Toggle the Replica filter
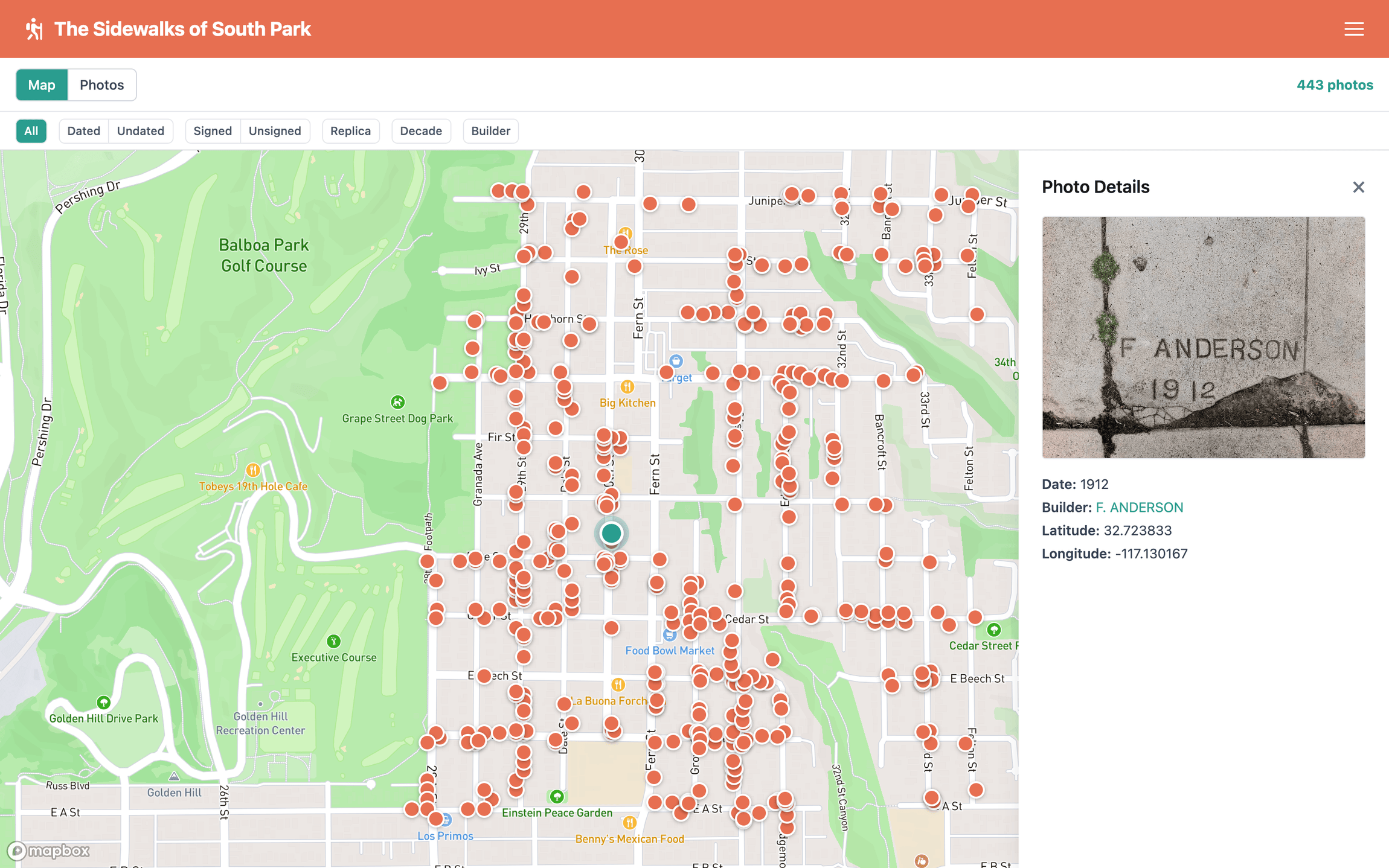 [x=351, y=131]
